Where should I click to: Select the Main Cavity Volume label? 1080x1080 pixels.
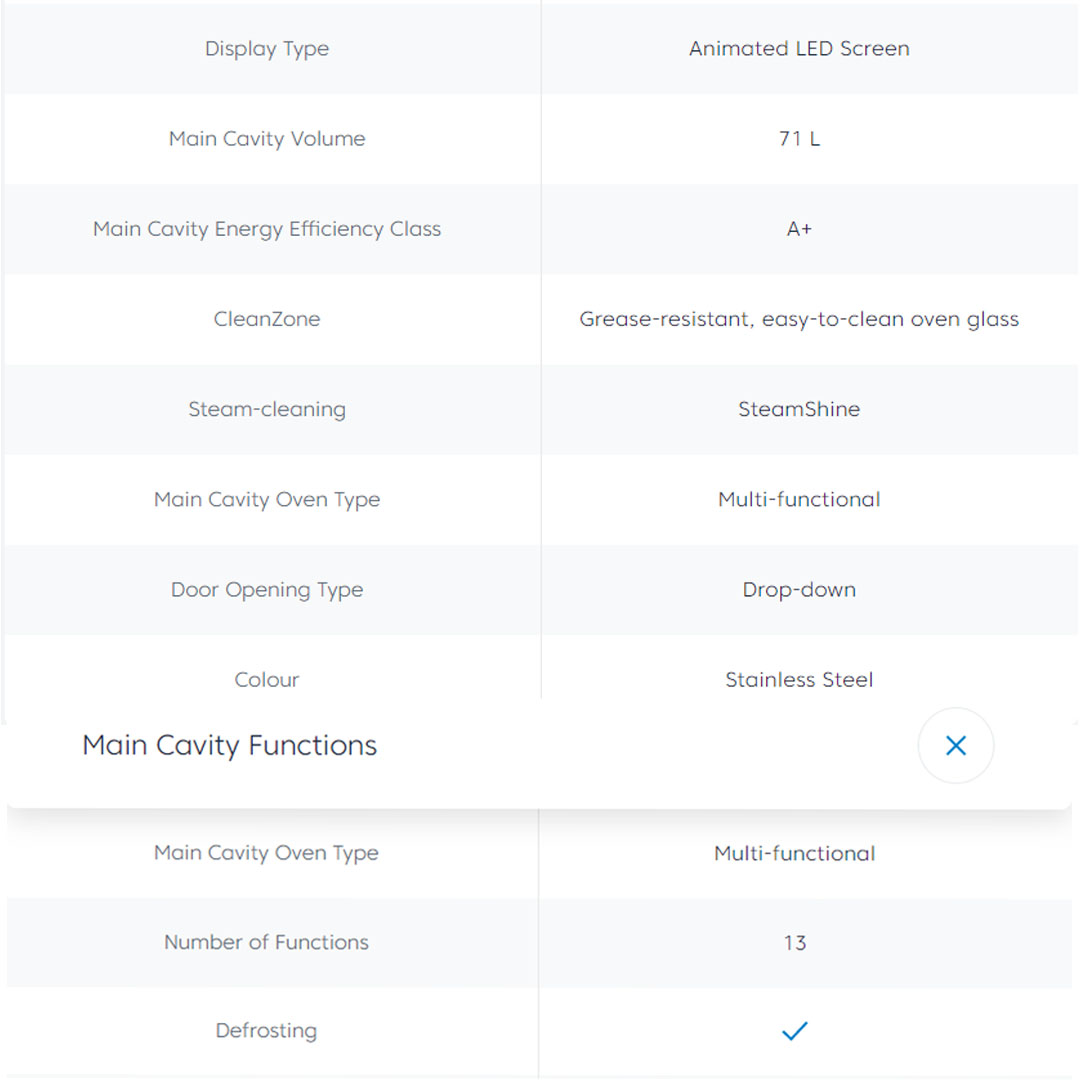tap(267, 139)
